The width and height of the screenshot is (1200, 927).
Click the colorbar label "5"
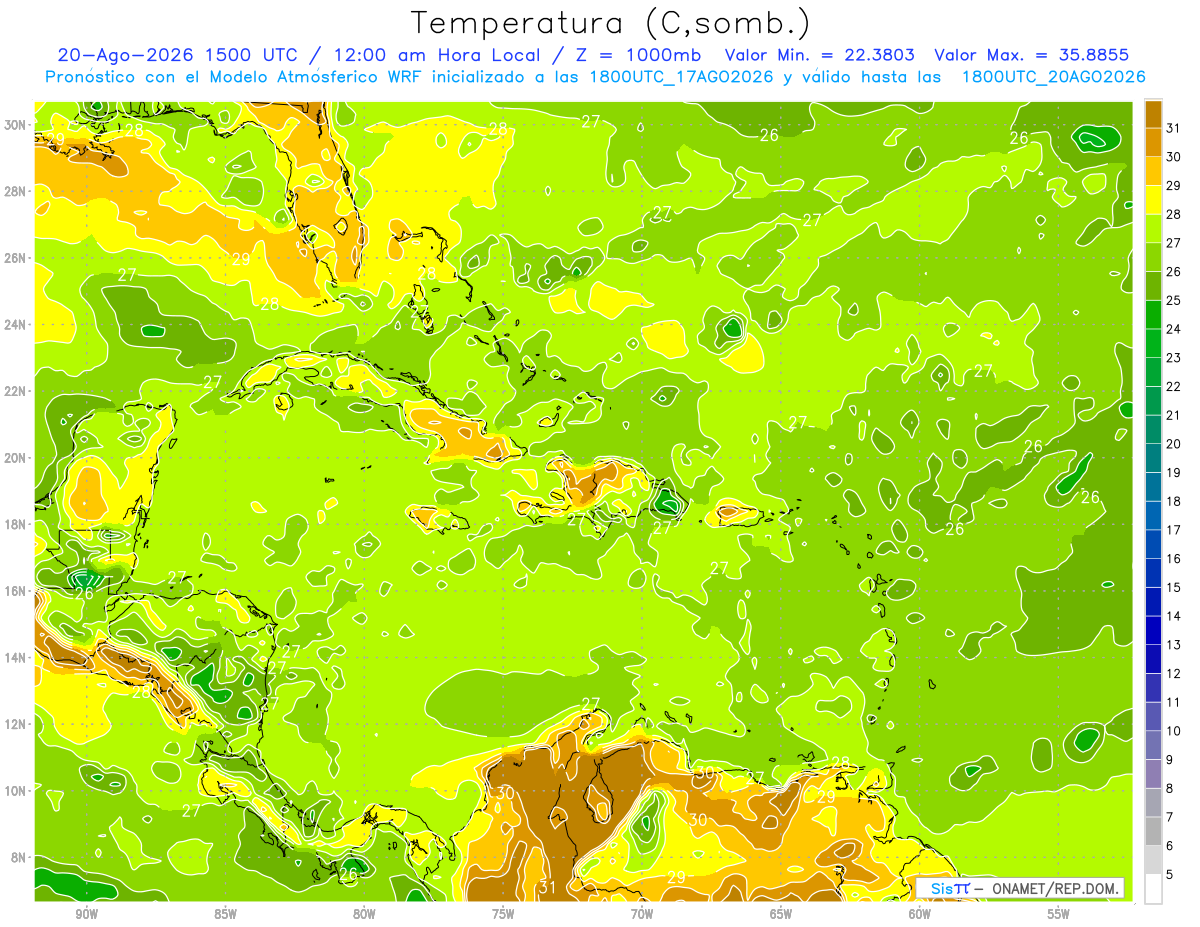point(1170,875)
